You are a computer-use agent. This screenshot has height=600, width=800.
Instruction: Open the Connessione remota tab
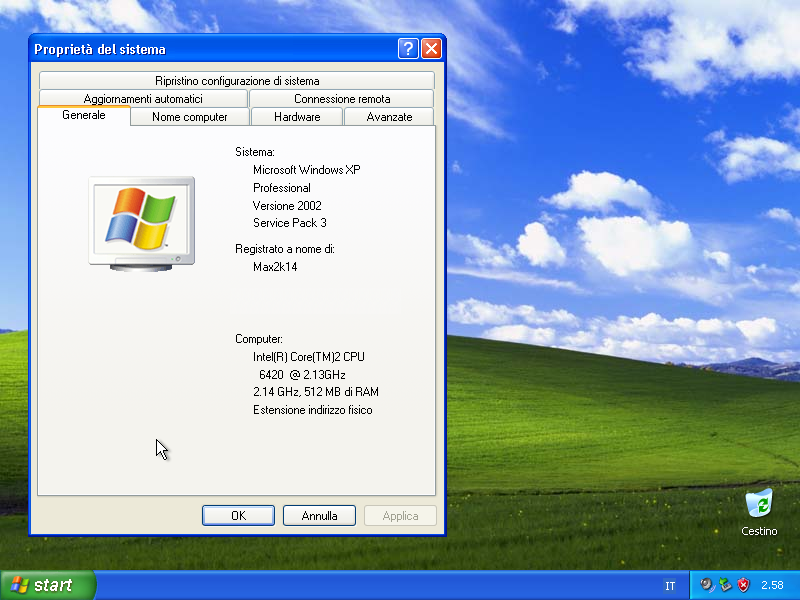[x=342, y=98]
